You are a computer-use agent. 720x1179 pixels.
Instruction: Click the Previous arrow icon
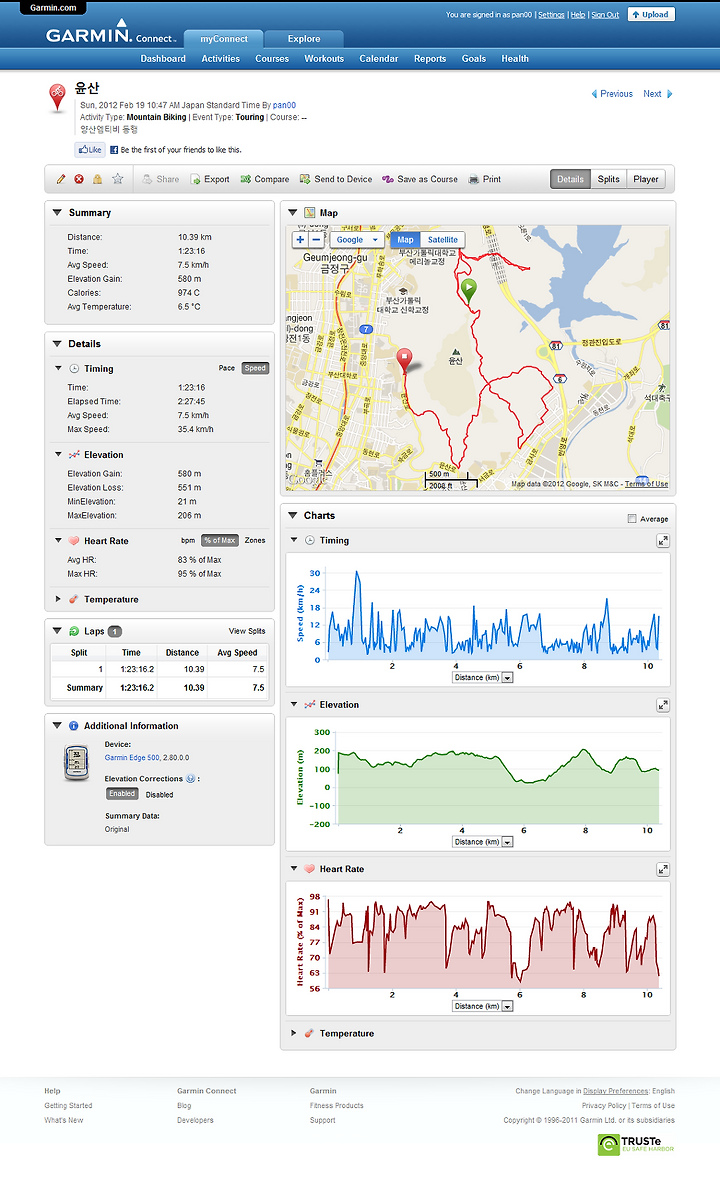click(x=594, y=94)
